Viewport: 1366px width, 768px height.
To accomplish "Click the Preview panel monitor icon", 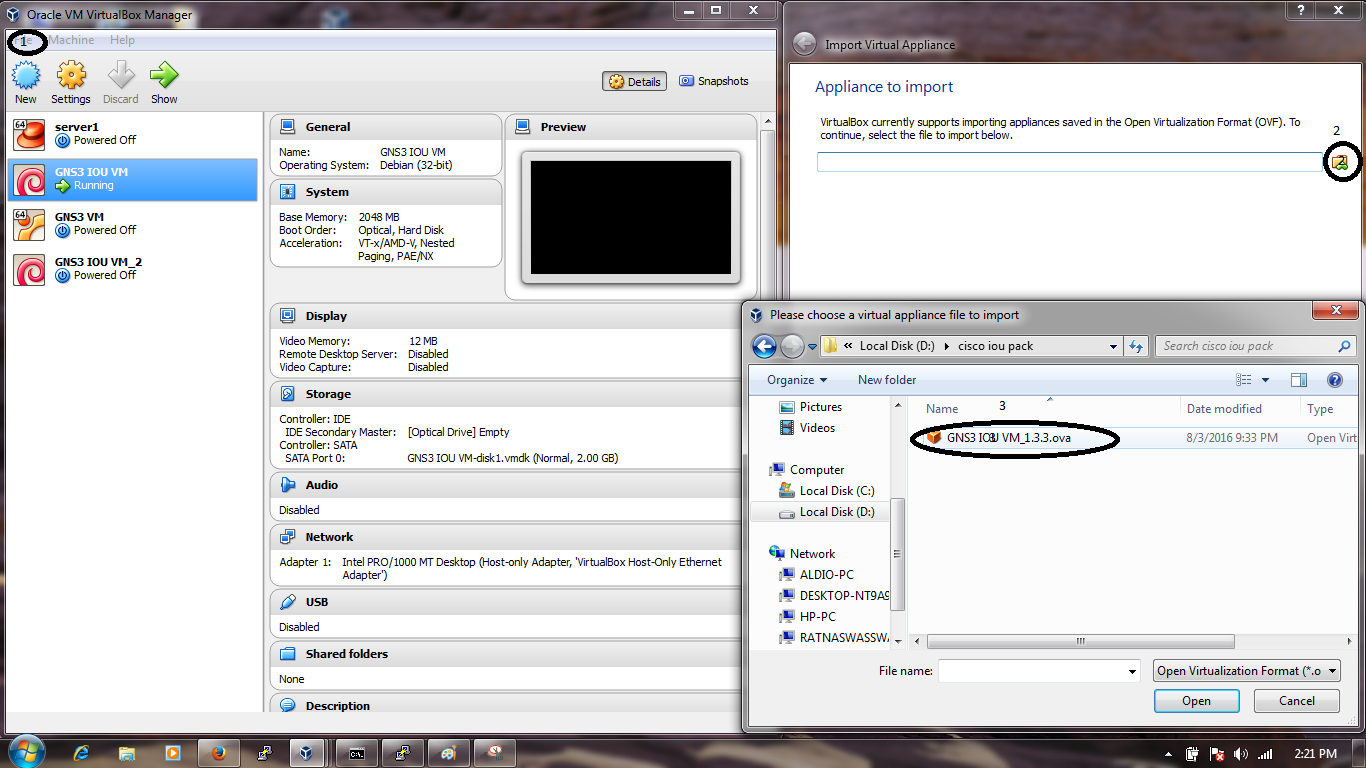I will click(x=523, y=127).
